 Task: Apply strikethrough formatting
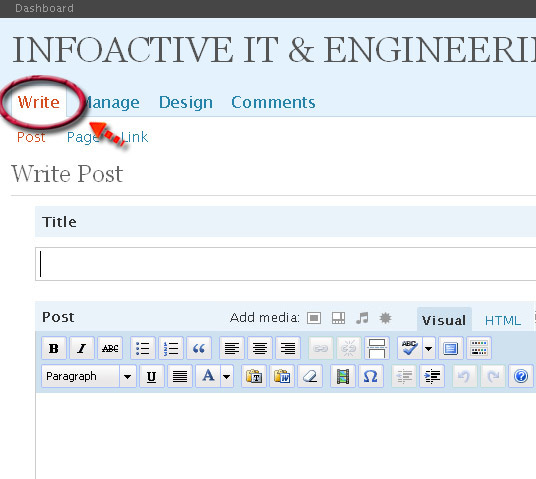(x=110, y=348)
